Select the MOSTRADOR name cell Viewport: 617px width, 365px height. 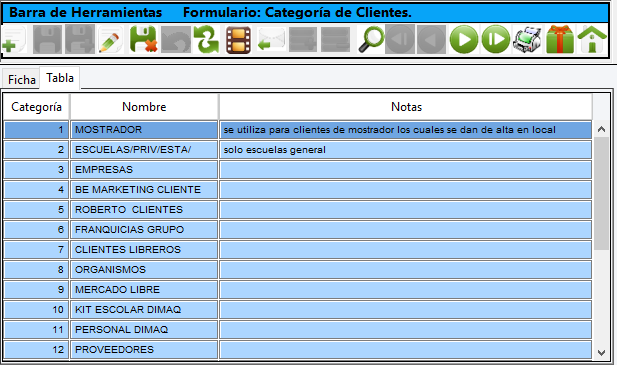pyautogui.click(x=144, y=130)
